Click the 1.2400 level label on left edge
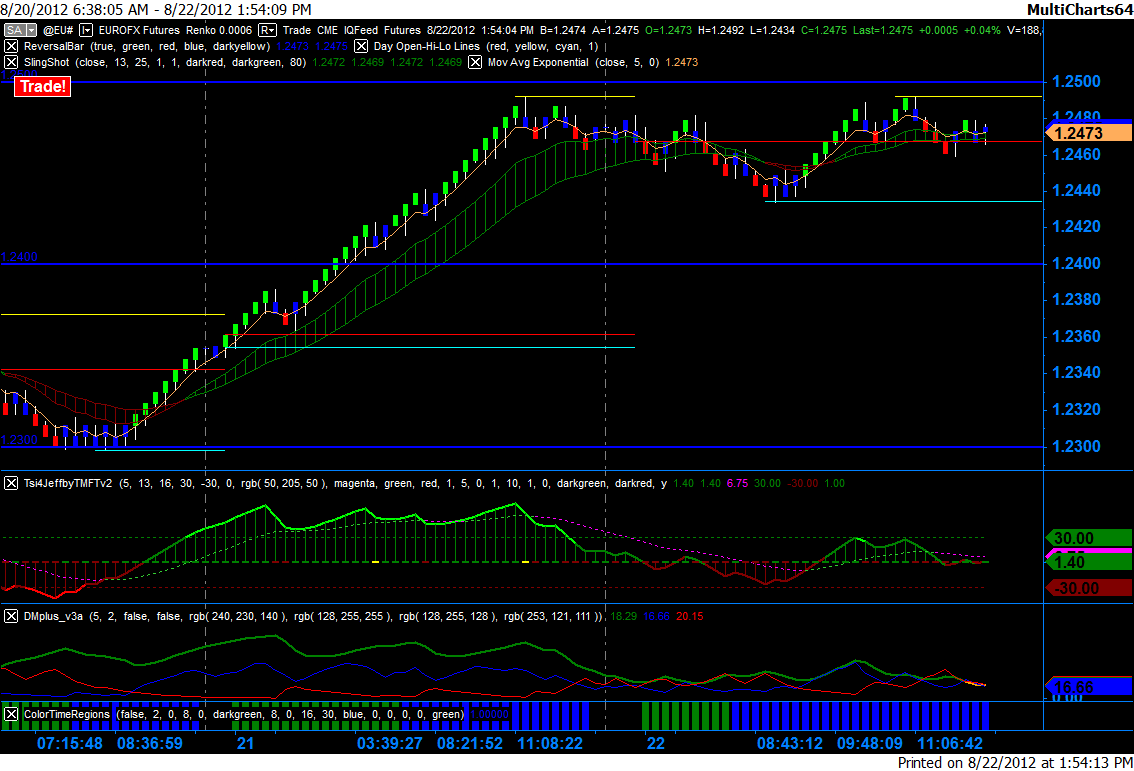This screenshot has height=771, width=1134. pyautogui.click(x=20, y=257)
